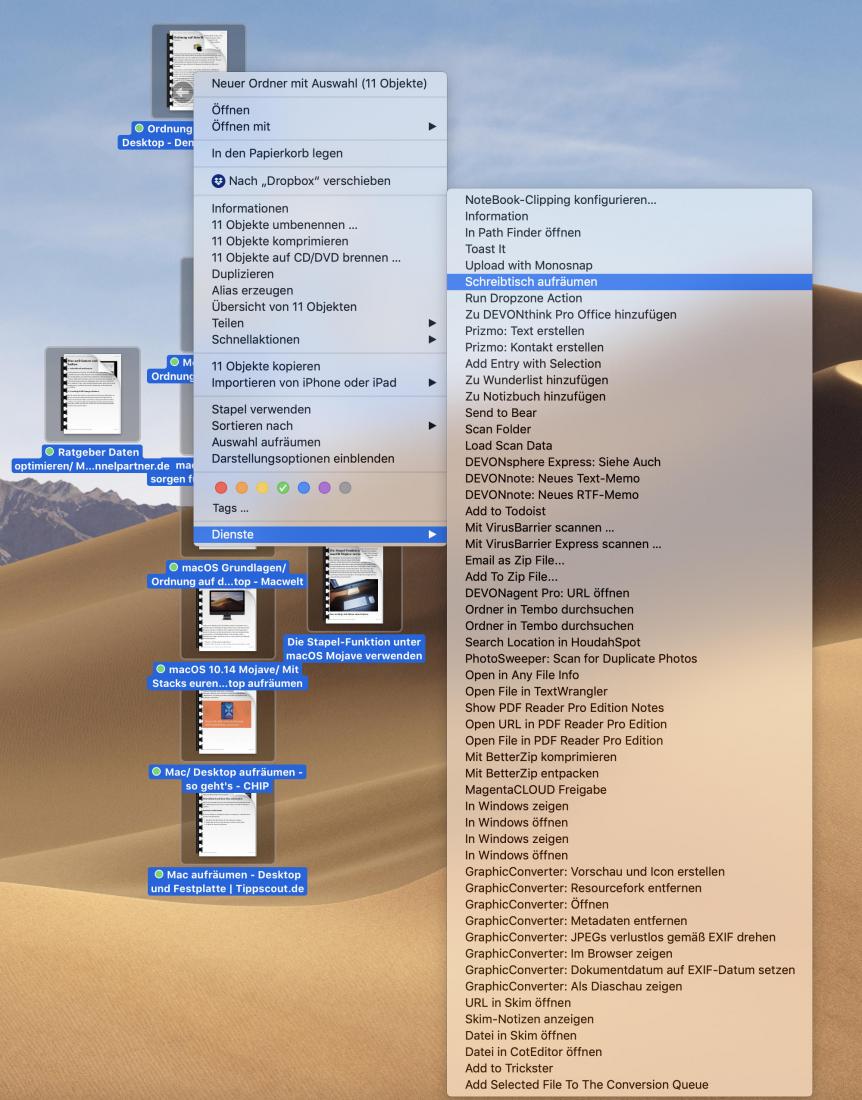Expand the 'Schnellaktionen' submenu

320,340
